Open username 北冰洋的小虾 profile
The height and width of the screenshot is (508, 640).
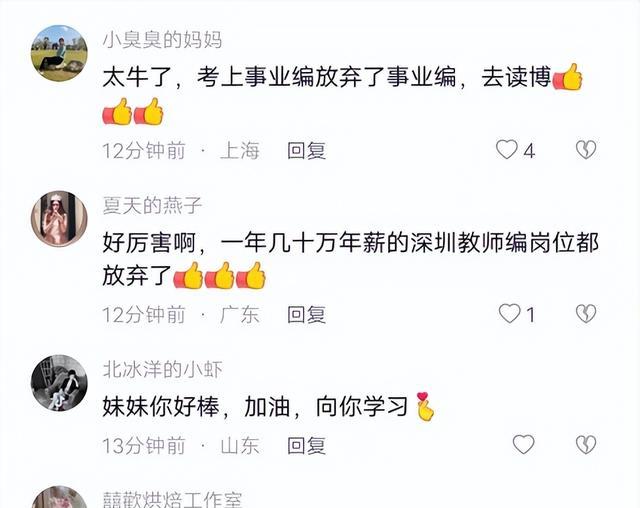[162, 370]
